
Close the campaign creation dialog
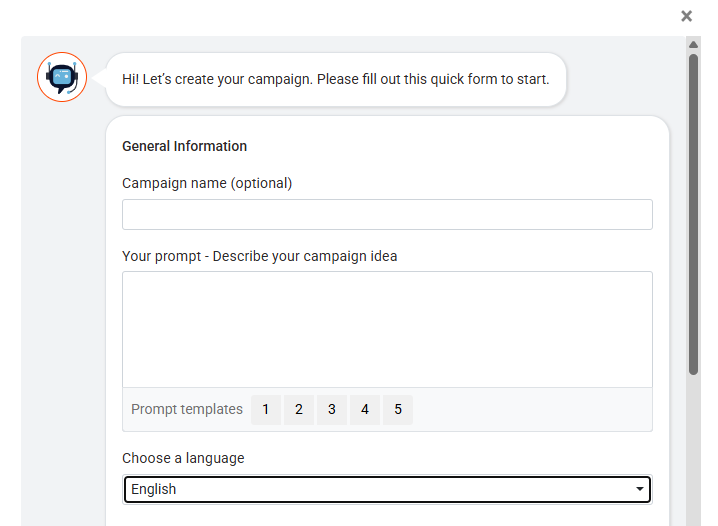pyautogui.click(x=686, y=16)
